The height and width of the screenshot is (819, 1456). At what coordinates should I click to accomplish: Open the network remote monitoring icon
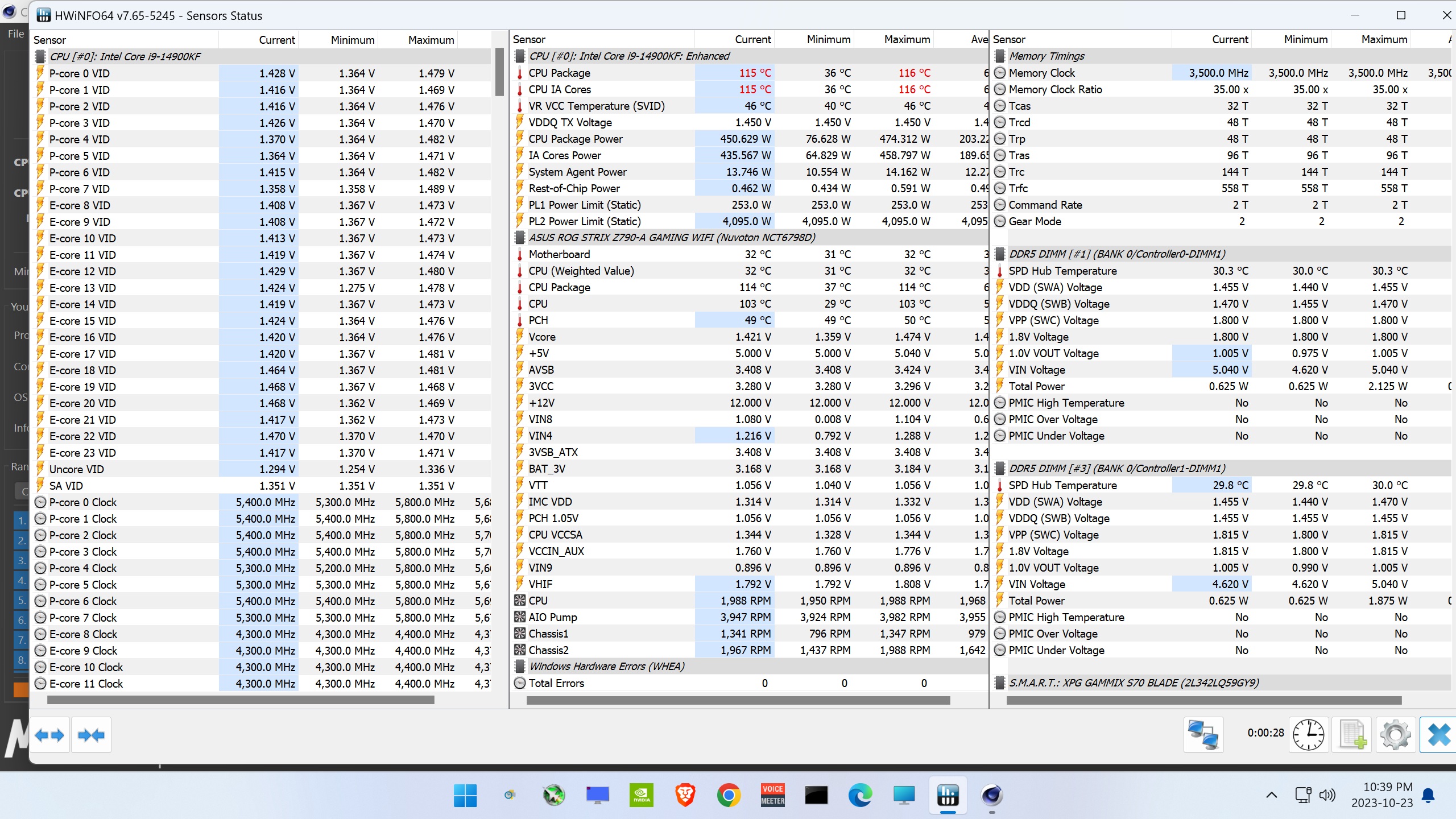1203,735
